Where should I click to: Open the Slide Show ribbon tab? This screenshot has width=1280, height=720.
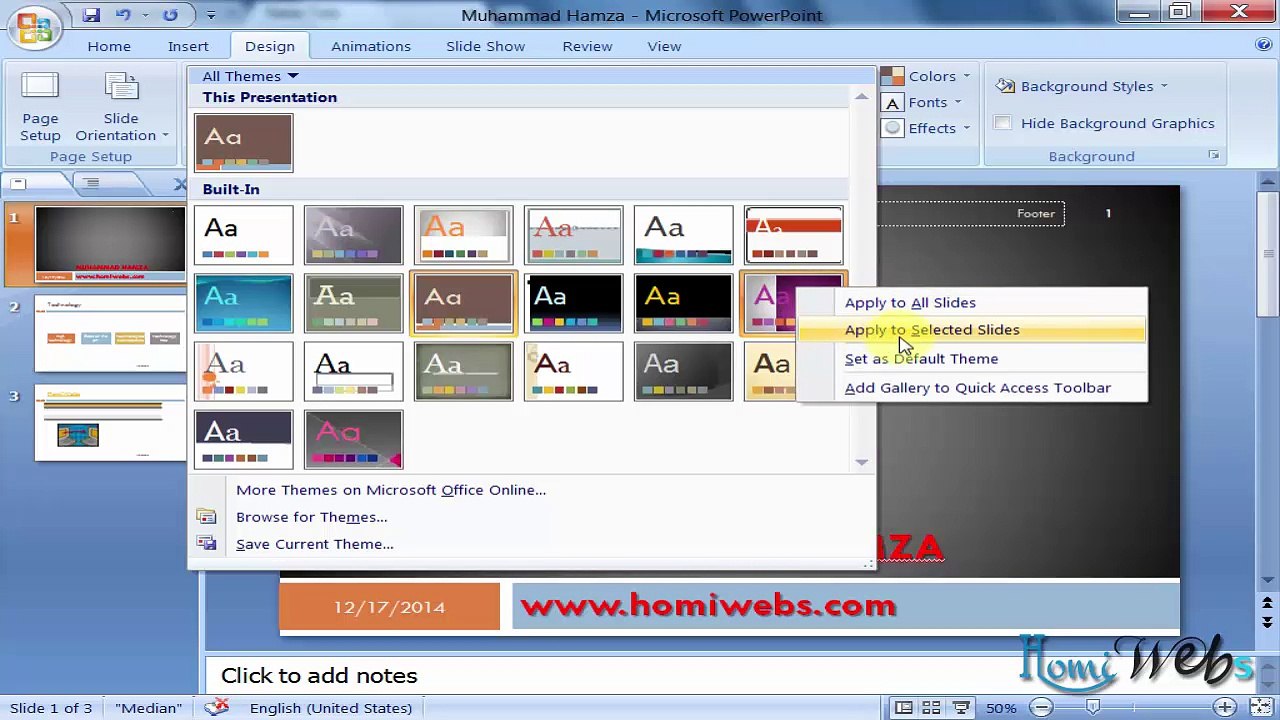click(485, 46)
